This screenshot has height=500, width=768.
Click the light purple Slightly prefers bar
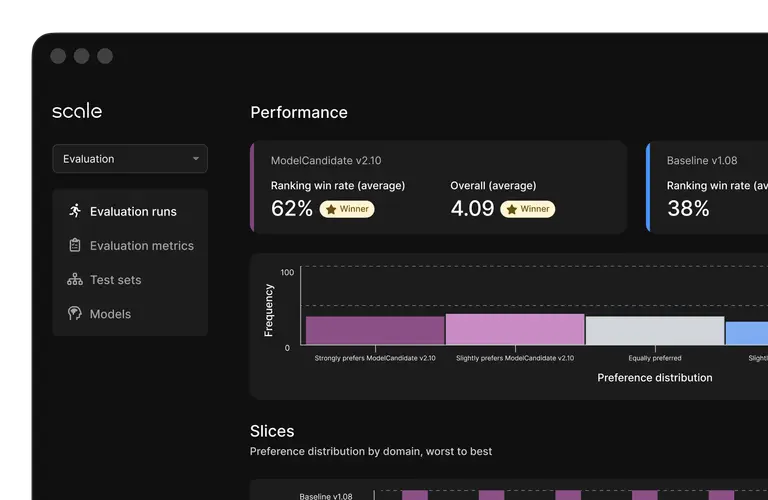coord(515,329)
